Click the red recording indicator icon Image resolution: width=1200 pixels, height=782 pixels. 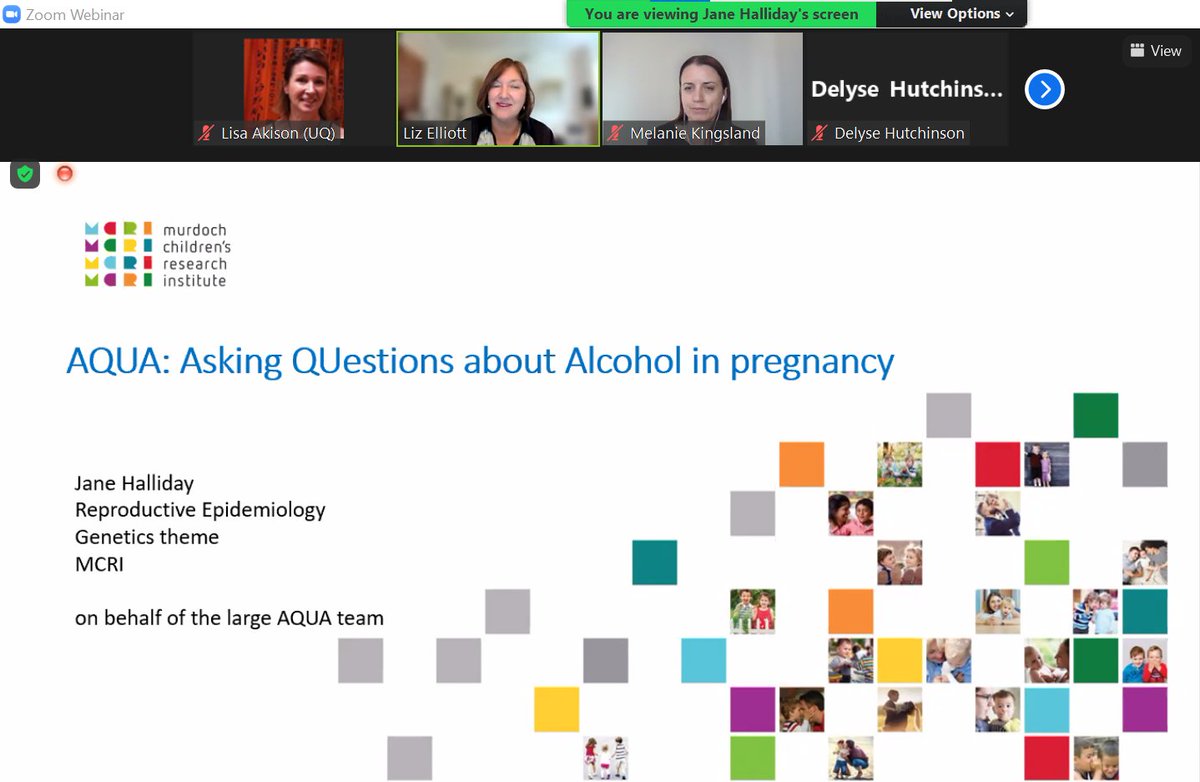pos(65,174)
